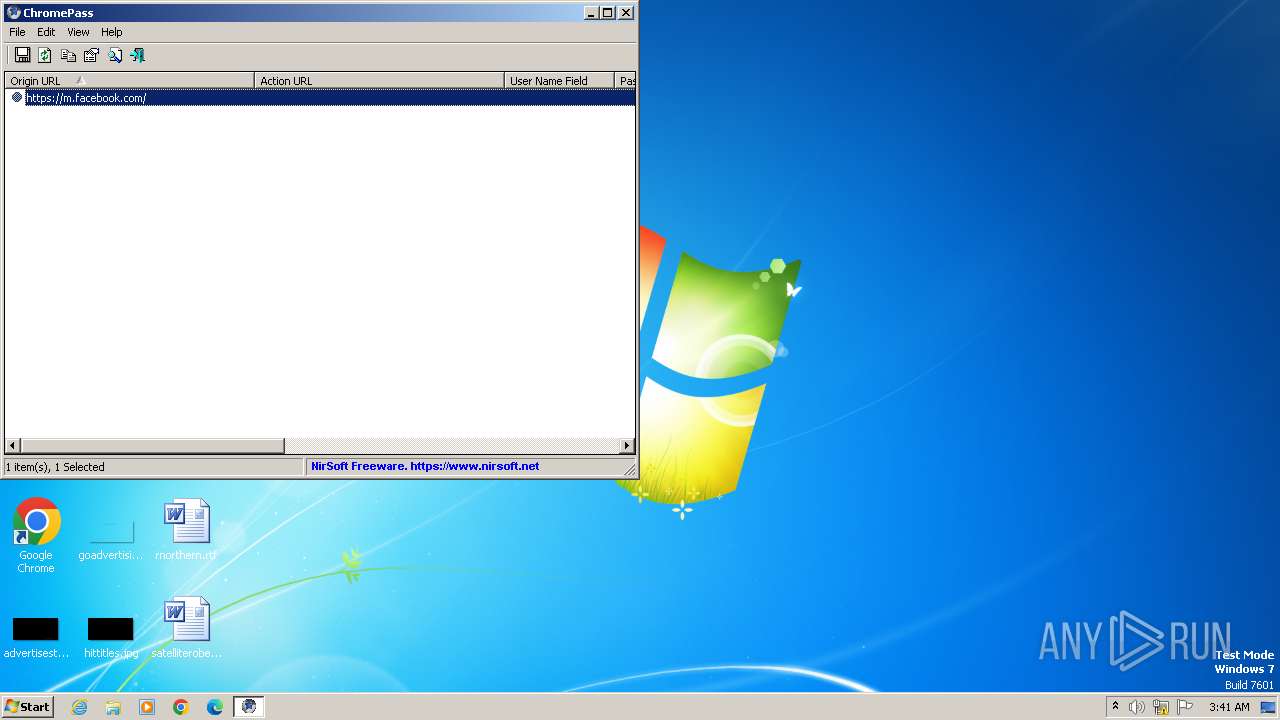1280x720 pixels.
Task: Click the globe icon beside m.facebook.com row
Action: pos(17,97)
